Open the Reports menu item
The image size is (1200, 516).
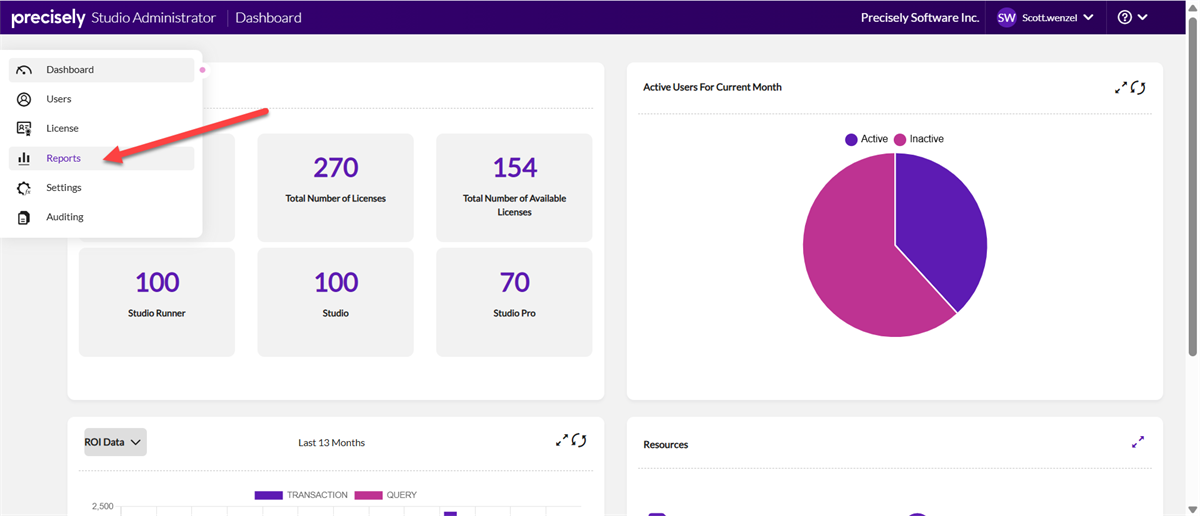click(101, 158)
